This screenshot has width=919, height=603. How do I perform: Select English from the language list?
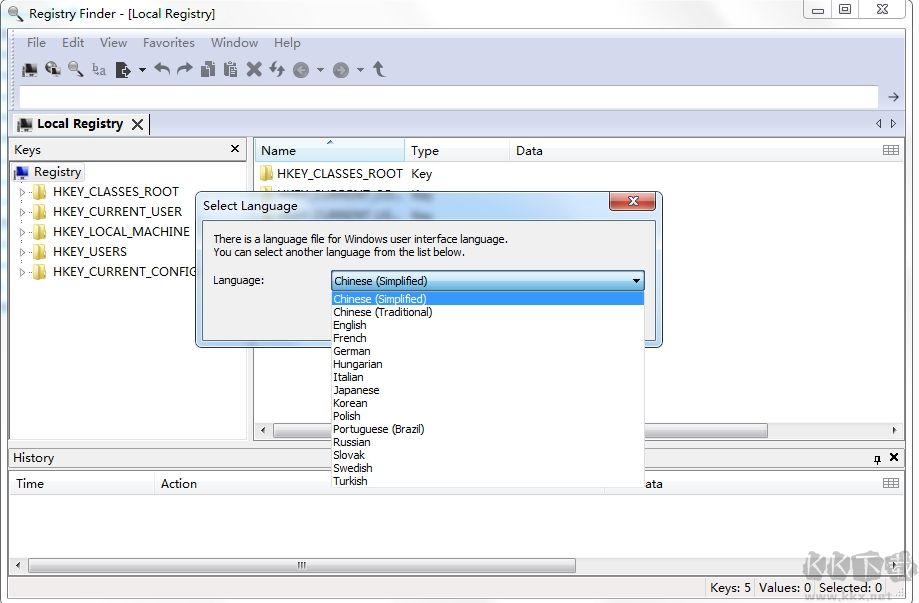(350, 325)
